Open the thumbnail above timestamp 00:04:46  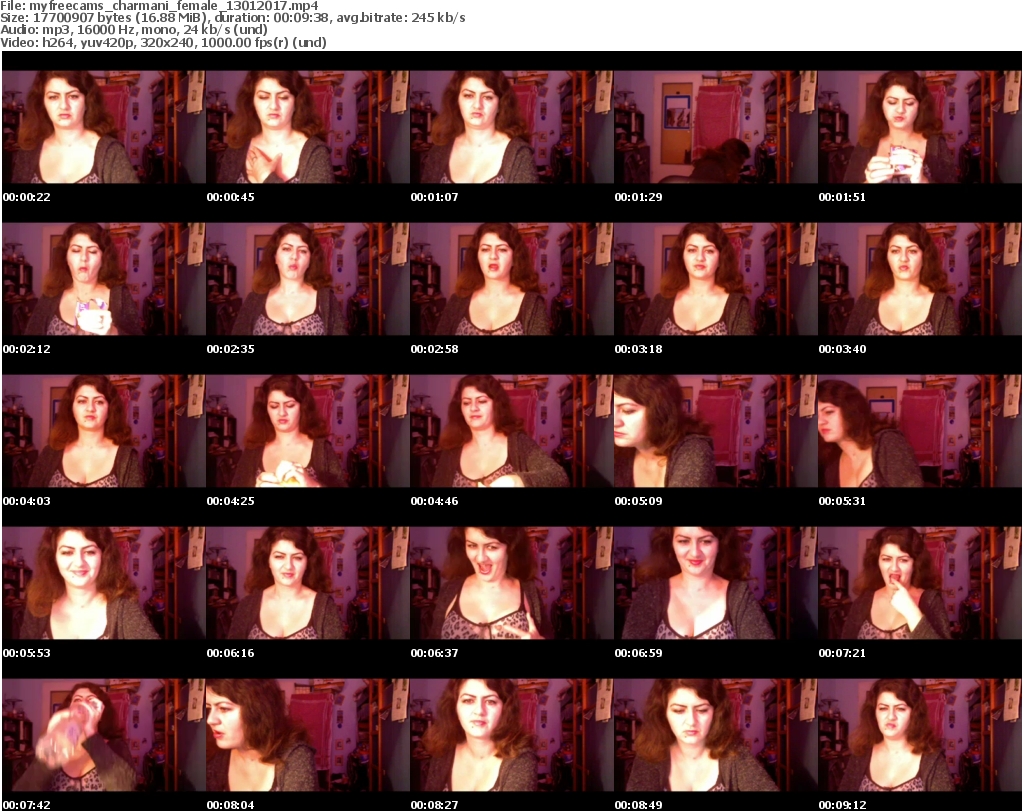tap(512, 431)
